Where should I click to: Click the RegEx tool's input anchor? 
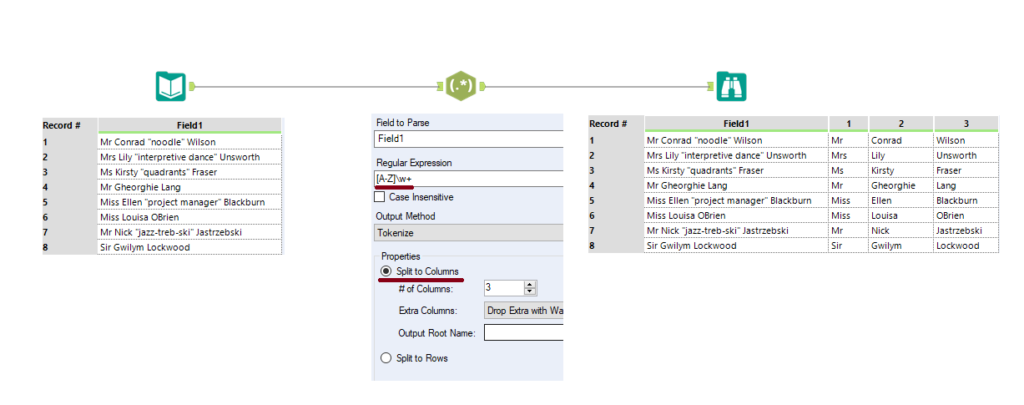coord(438,86)
